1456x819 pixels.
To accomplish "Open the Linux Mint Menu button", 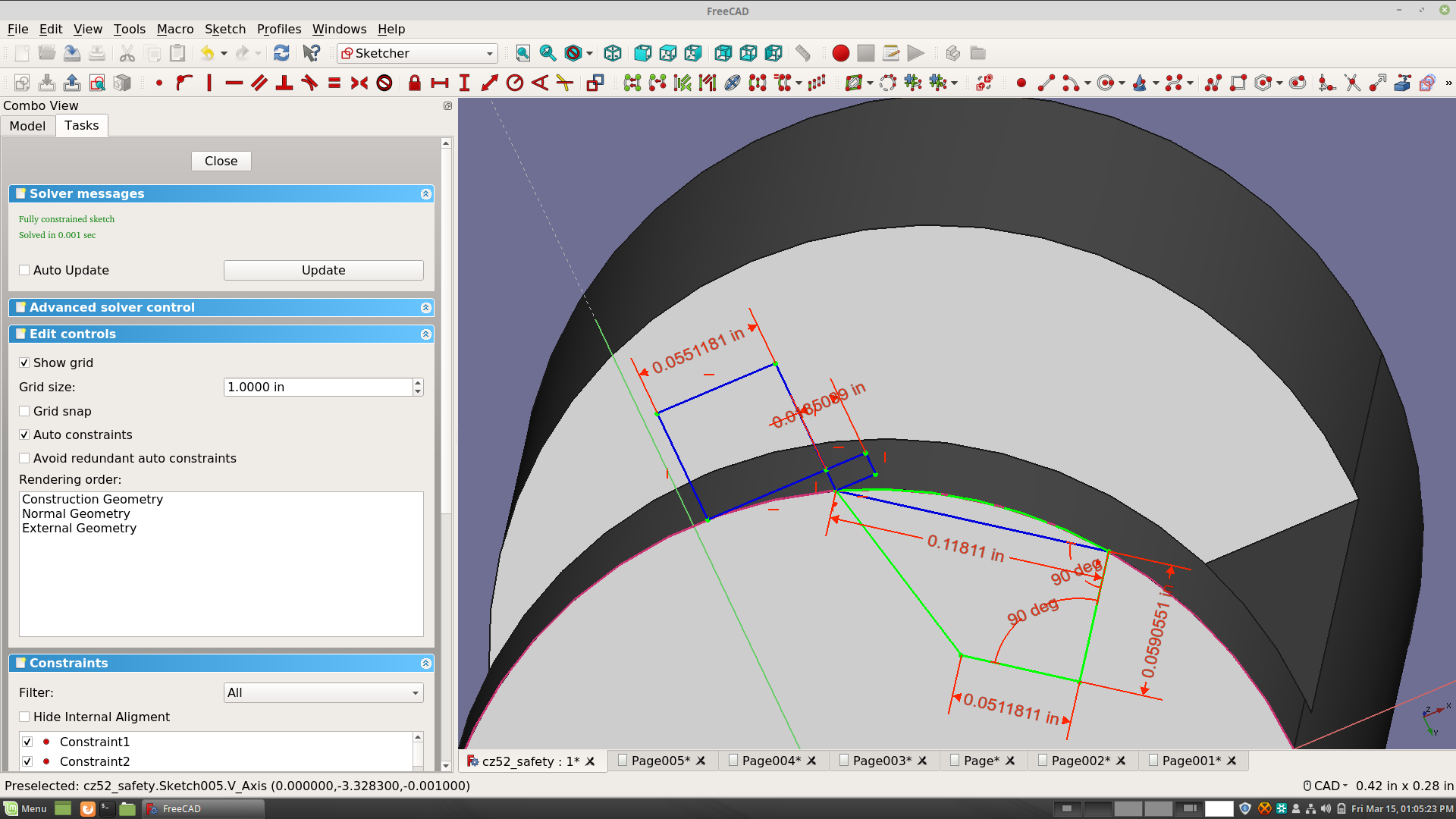I will point(26,808).
